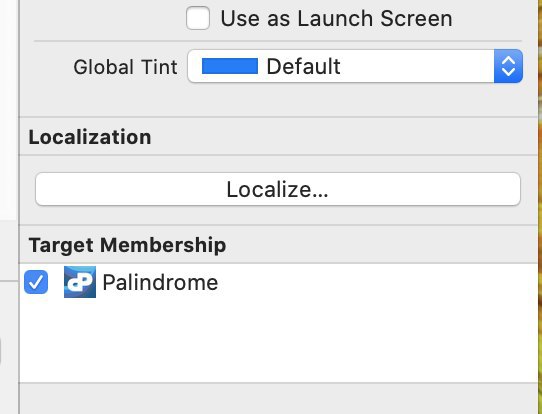Click the Target Membership section header
The image size is (542, 414).
pyautogui.click(x=128, y=245)
